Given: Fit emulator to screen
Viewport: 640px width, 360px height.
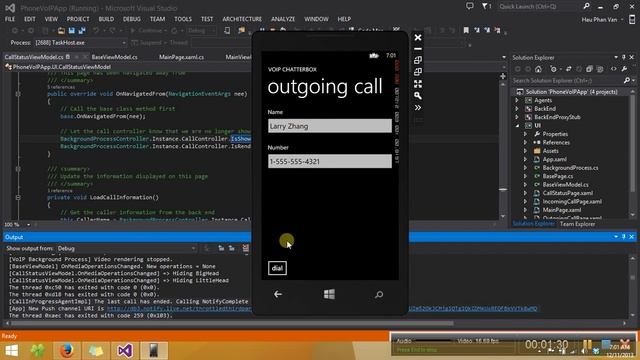Looking at the screenshot, I should tap(418, 84).
